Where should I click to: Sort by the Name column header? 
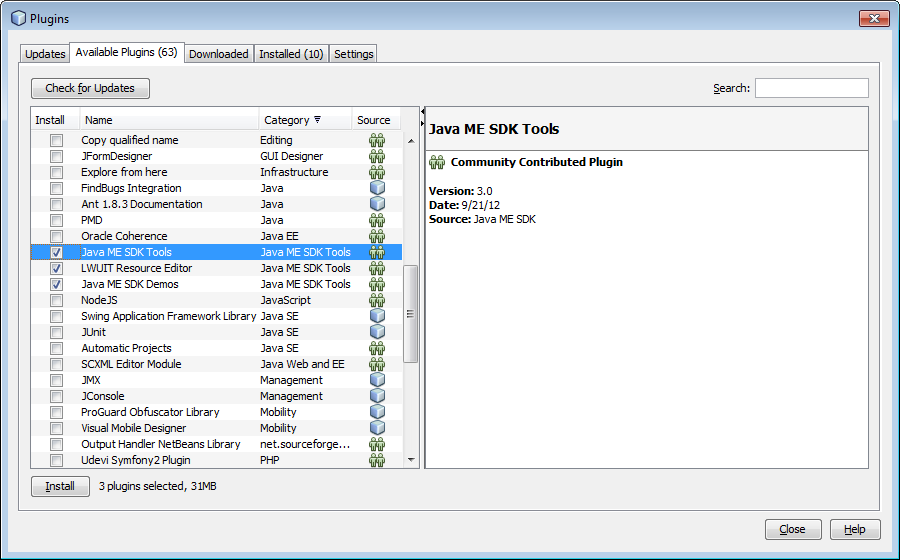coord(169,120)
